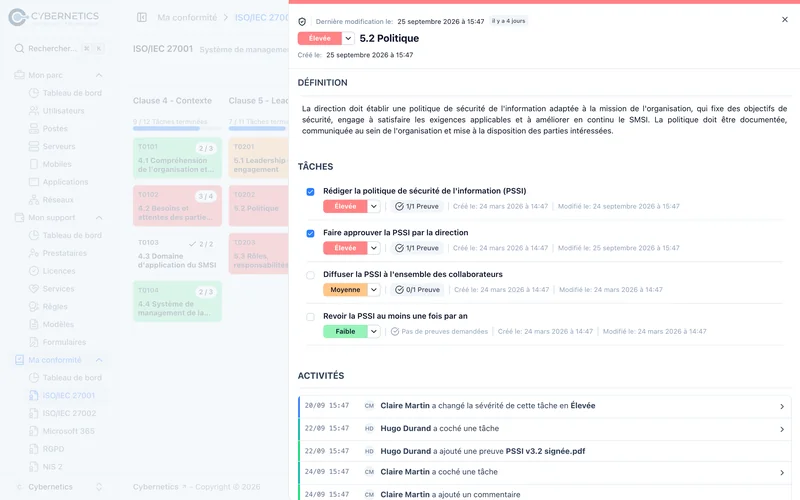This screenshot has height=500, width=800.
Task: Click the 0/1 Preuve check icon on Diffuser task
Action: [x=399, y=290]
